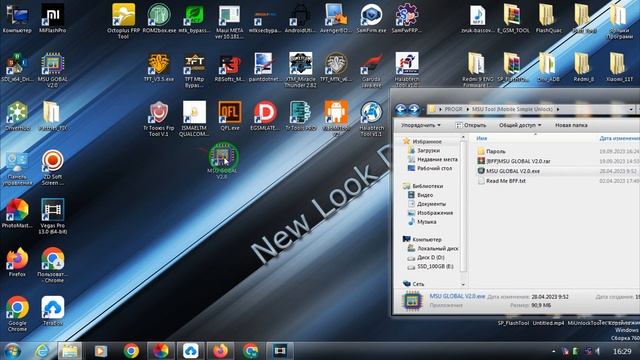Open TFT_V3.5.exe desktop icon
Screen dimensions: 640x360
[159, 67]
